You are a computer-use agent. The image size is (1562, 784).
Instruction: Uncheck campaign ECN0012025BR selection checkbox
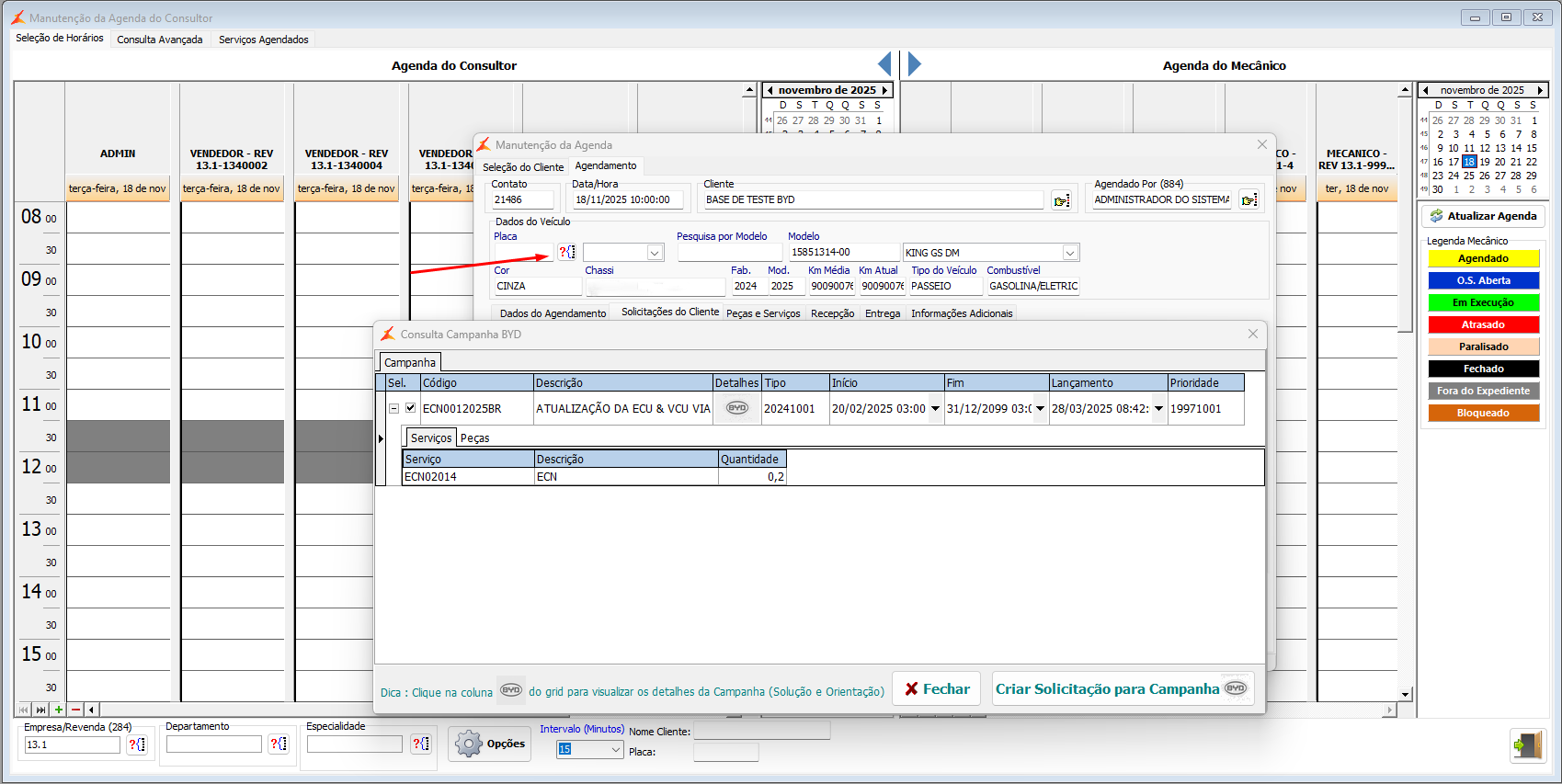410,408
